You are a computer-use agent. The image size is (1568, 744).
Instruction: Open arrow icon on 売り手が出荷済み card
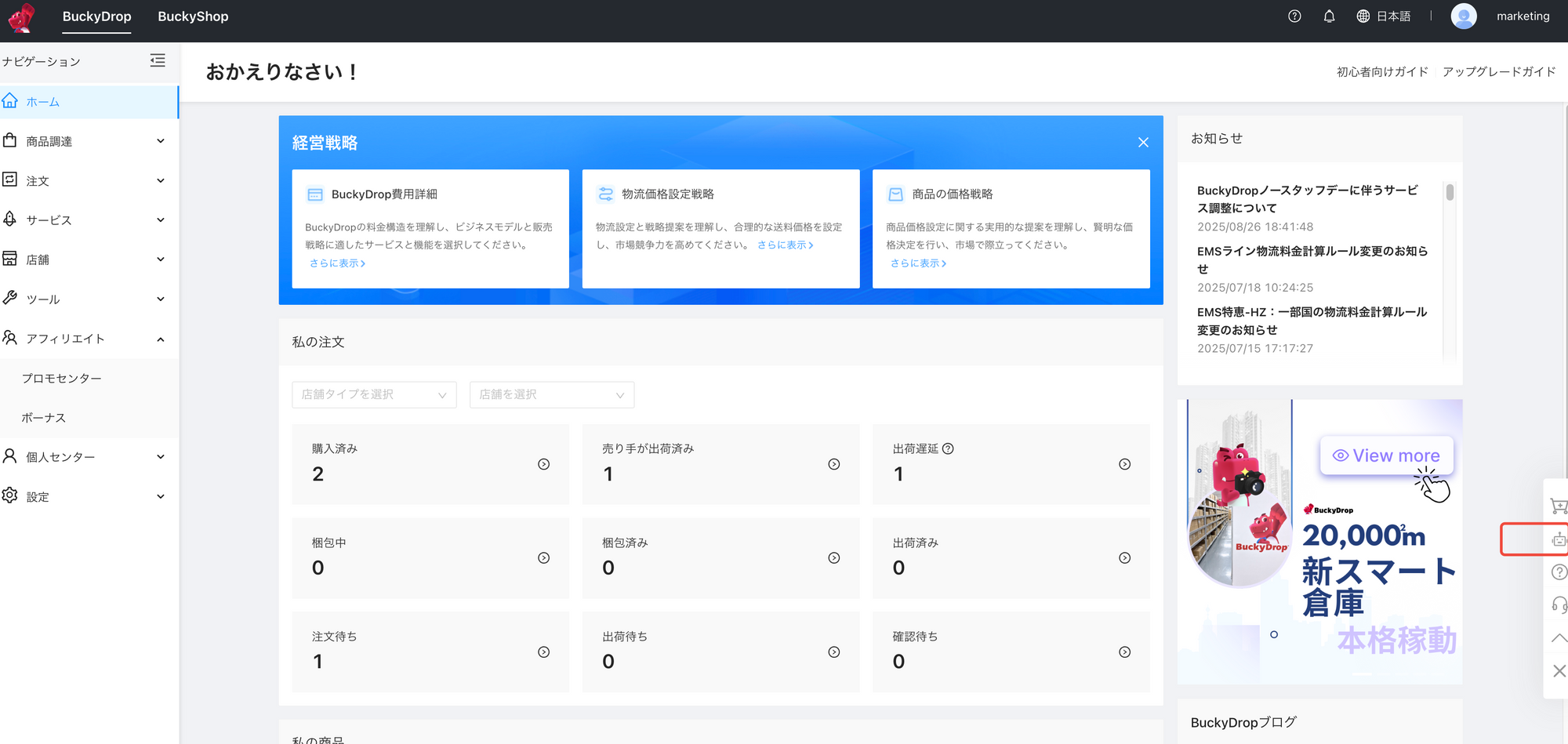click(834, 464)
